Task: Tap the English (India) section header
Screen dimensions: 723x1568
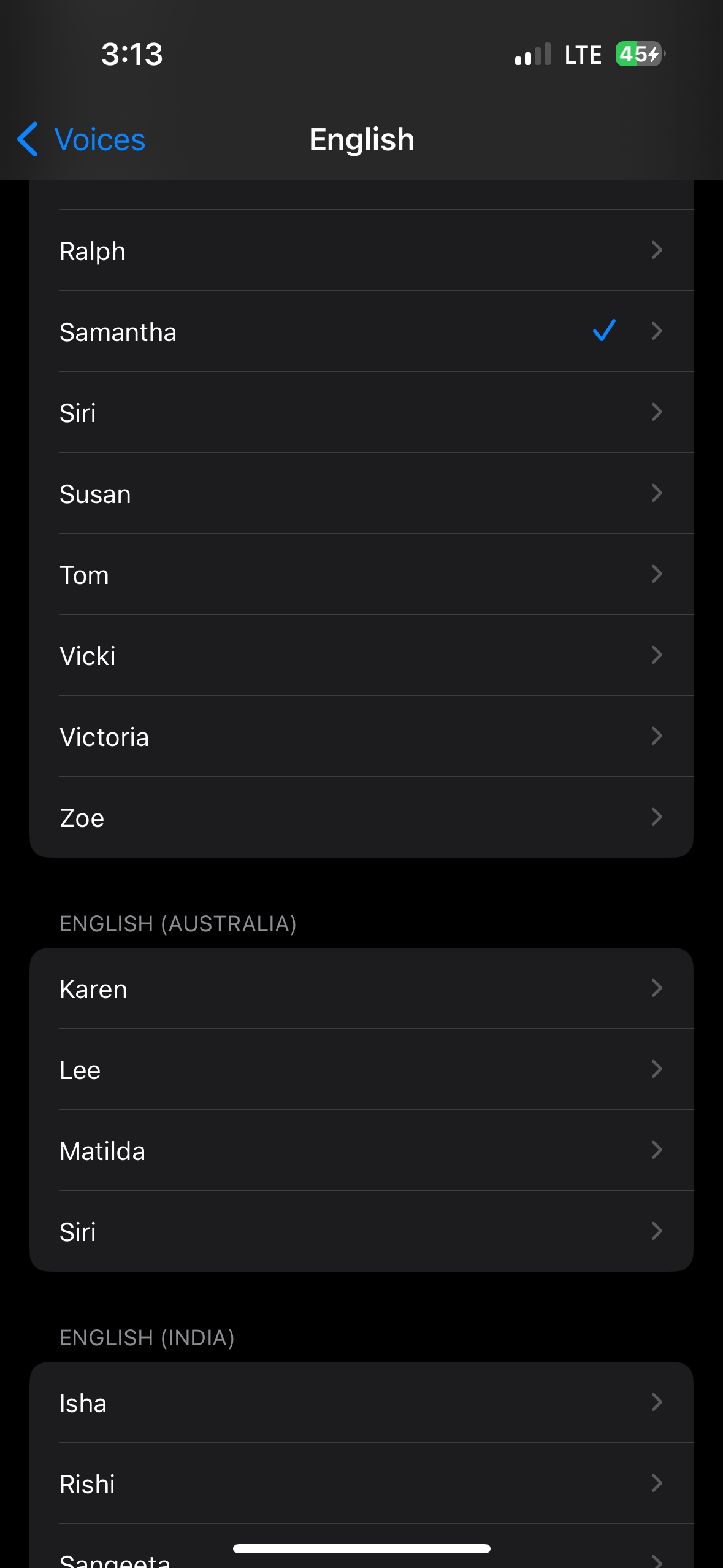Action: coord(147,1338)
